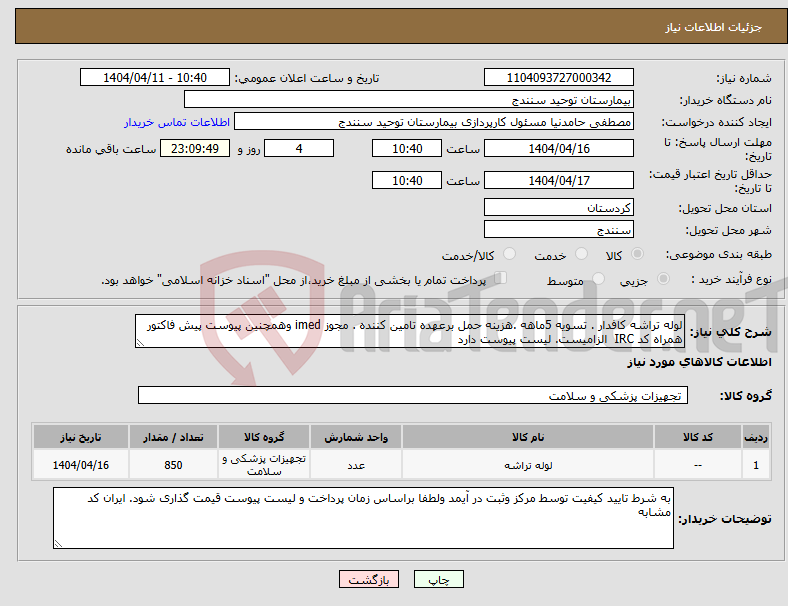The width and height of the screenshot is (788, 606).
Task: Click the resize grip of description textarea
Action: point(140,343)
